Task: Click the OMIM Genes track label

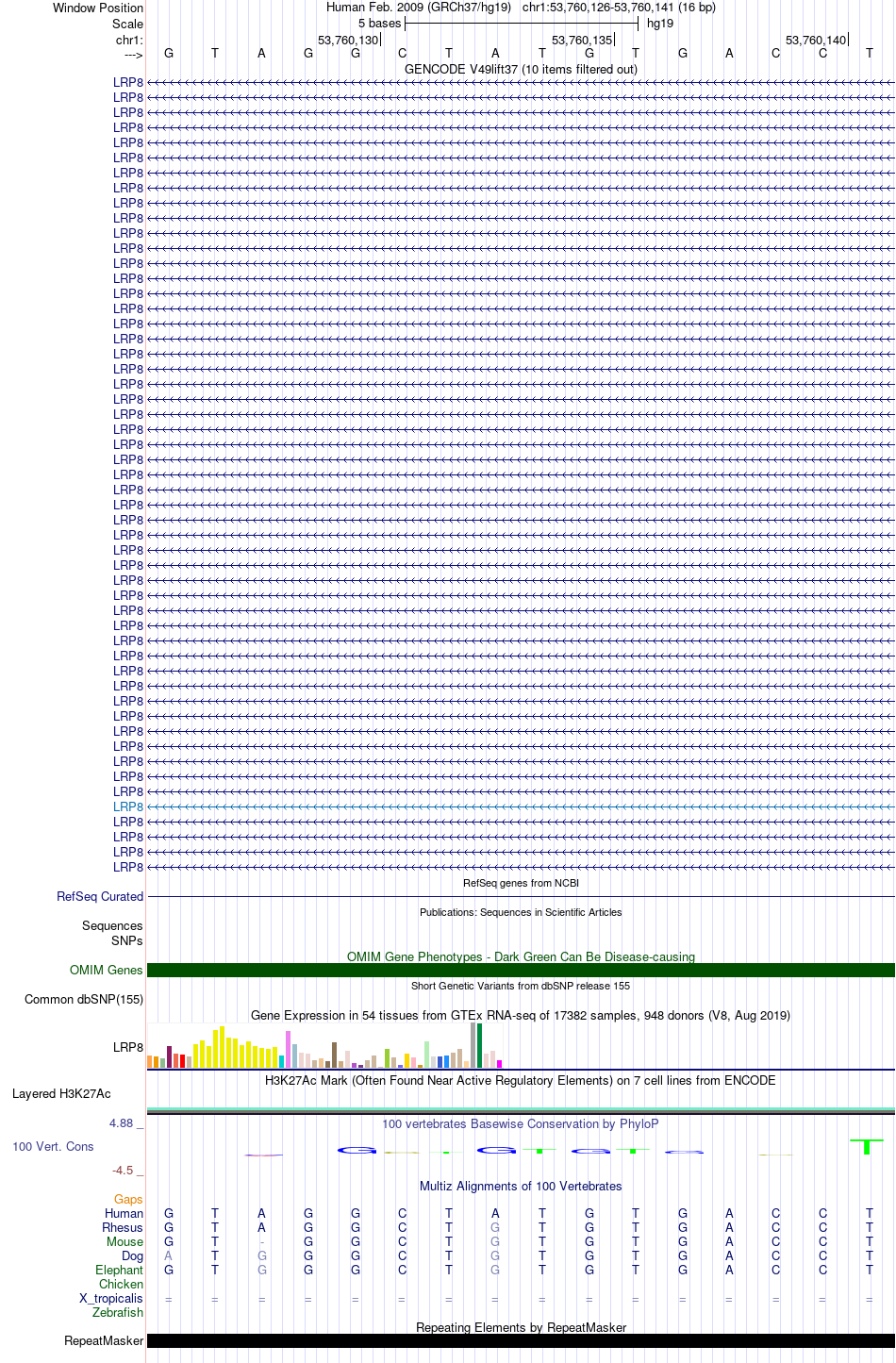Action: [107, 970]
